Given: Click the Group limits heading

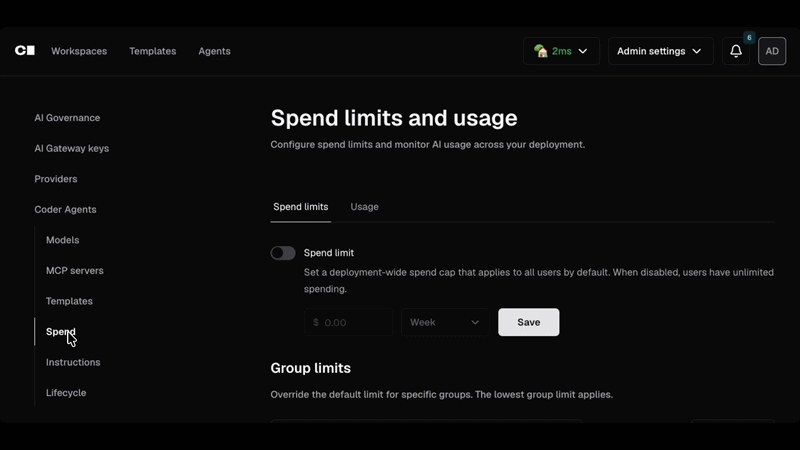Looking at the screenshot, I should (x=311, y=368).
